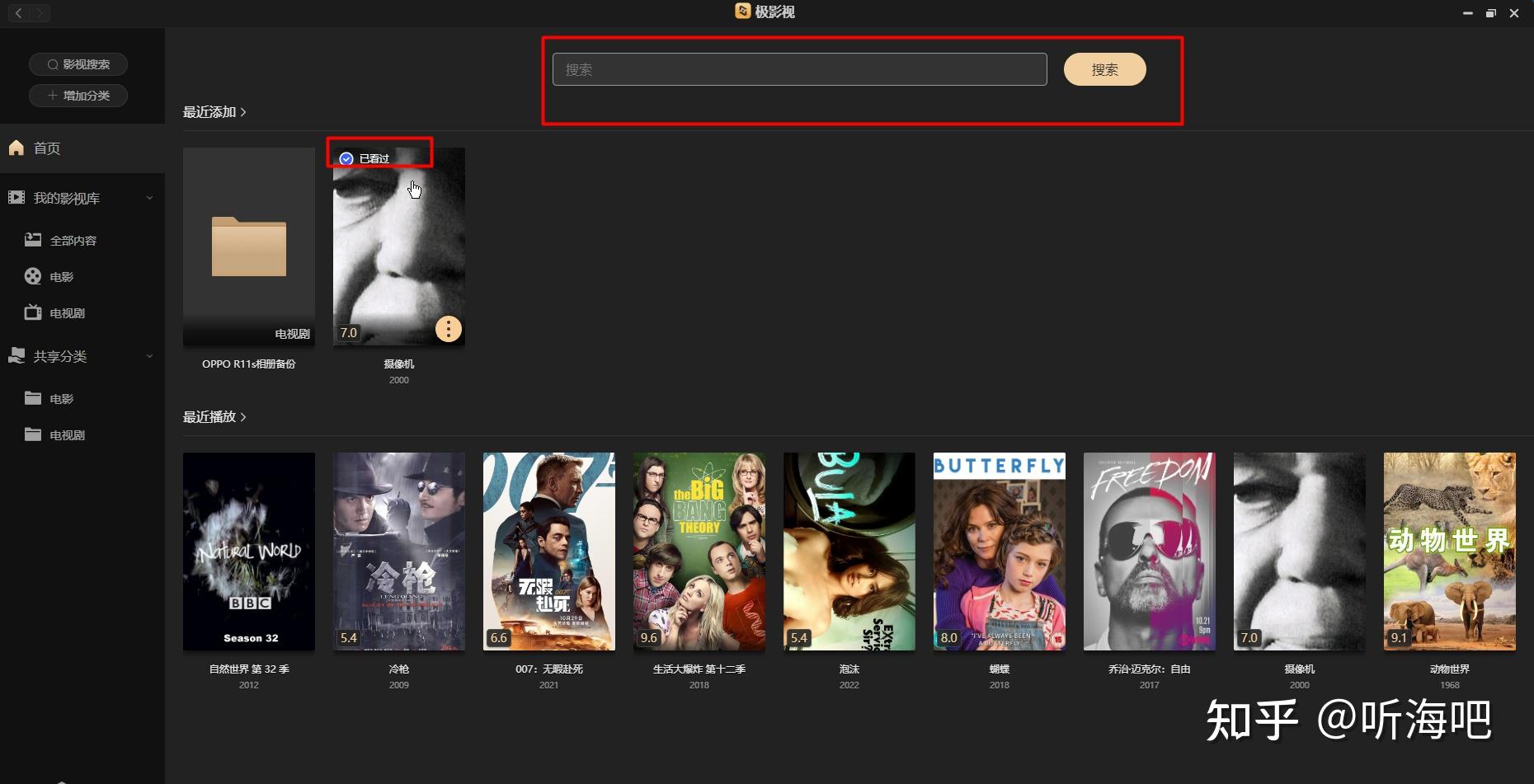Viewport: 1534px width, 784px height.
Task: Expand the 最近播放 section link
Action: [x=214, y=417]
